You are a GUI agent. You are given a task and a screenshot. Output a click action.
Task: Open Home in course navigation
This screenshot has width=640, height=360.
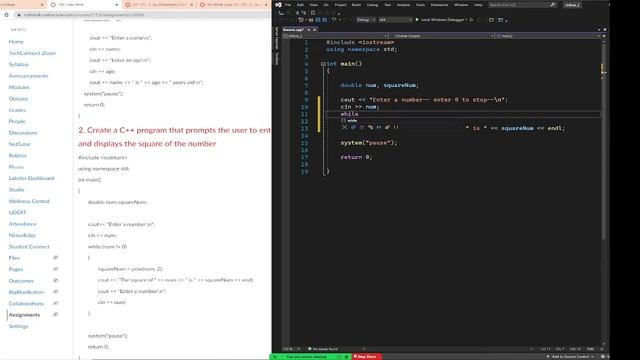[16, 42]
